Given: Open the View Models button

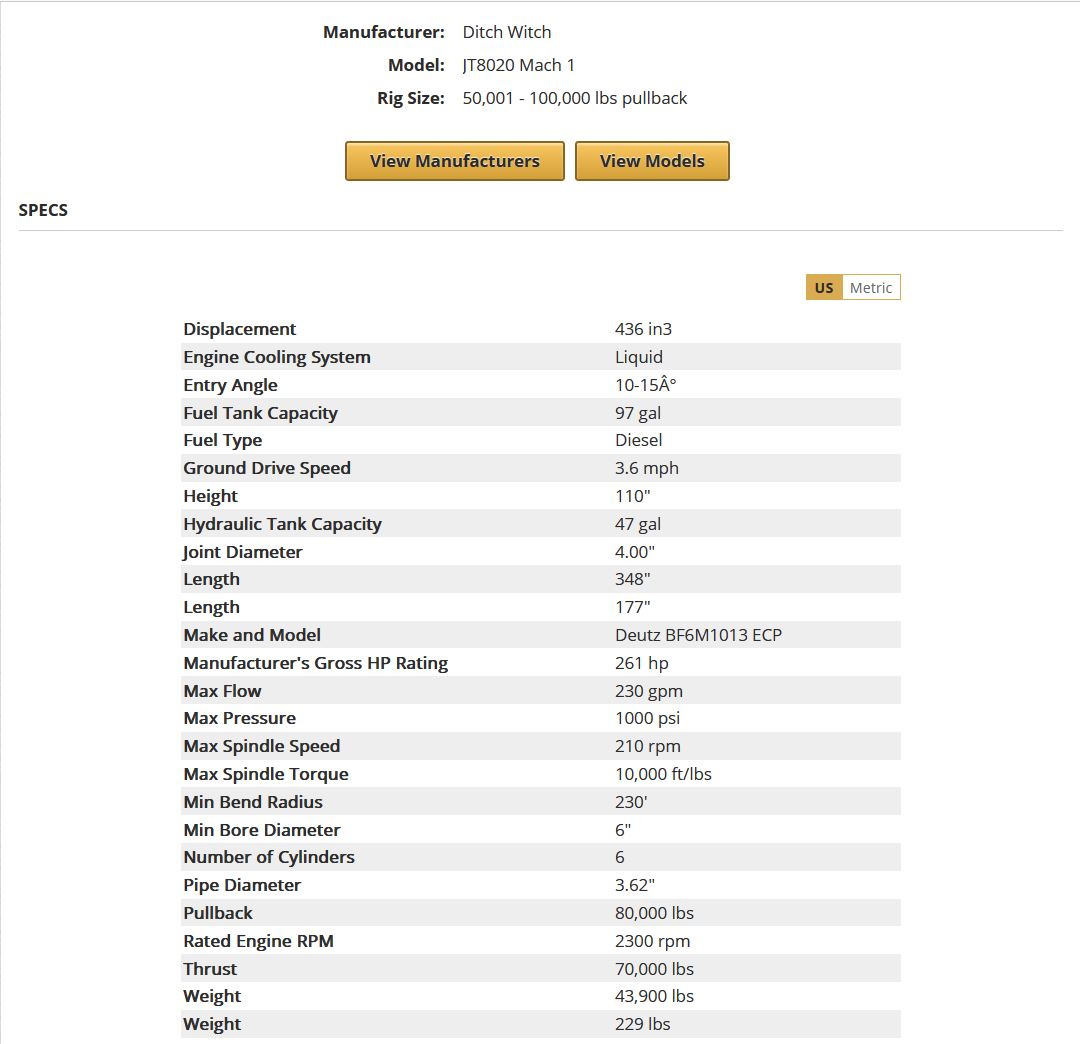Looking at the screenshot, I should tap(652, 161).
